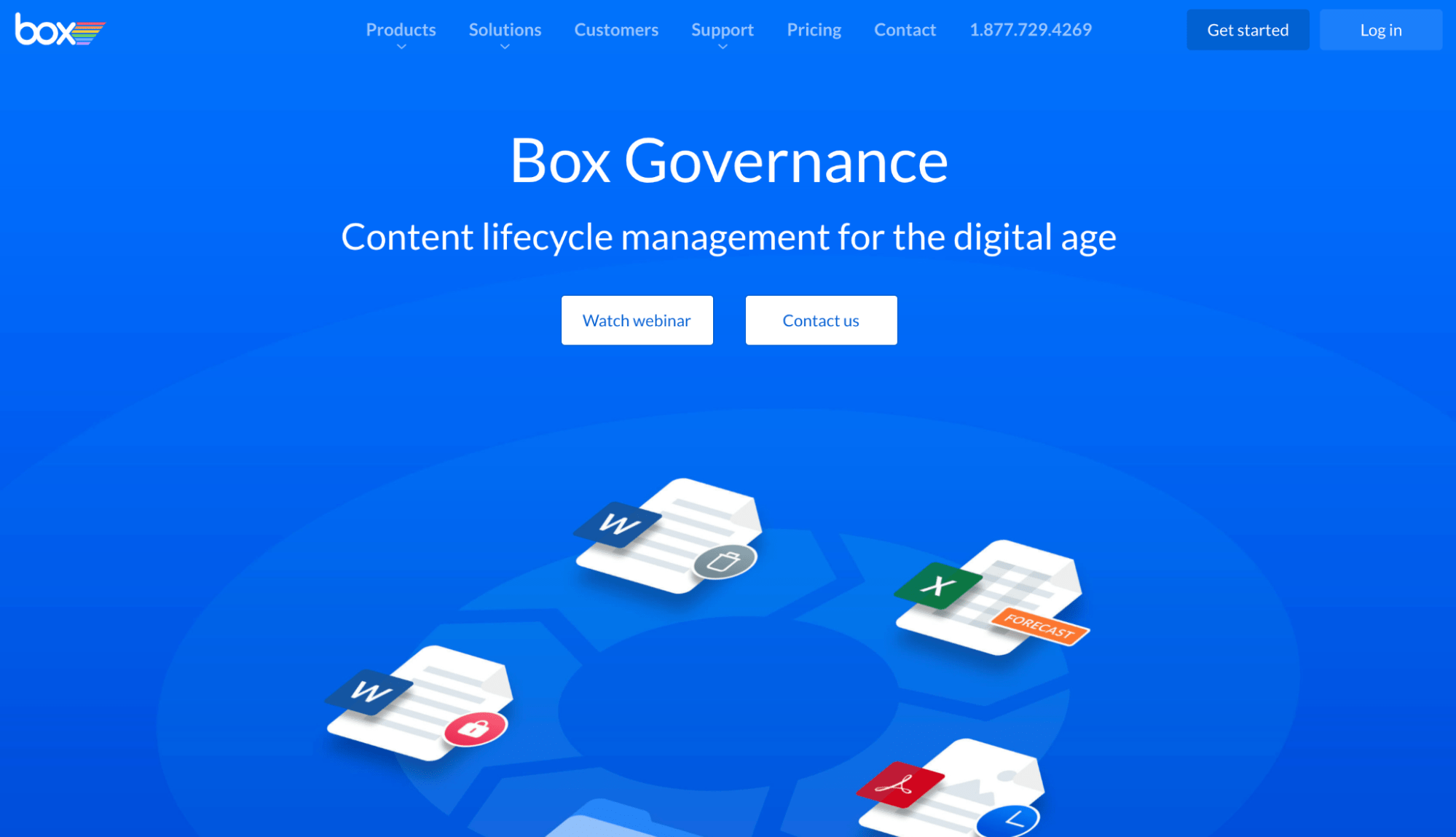Go to the Customers page

coord(616,30)
